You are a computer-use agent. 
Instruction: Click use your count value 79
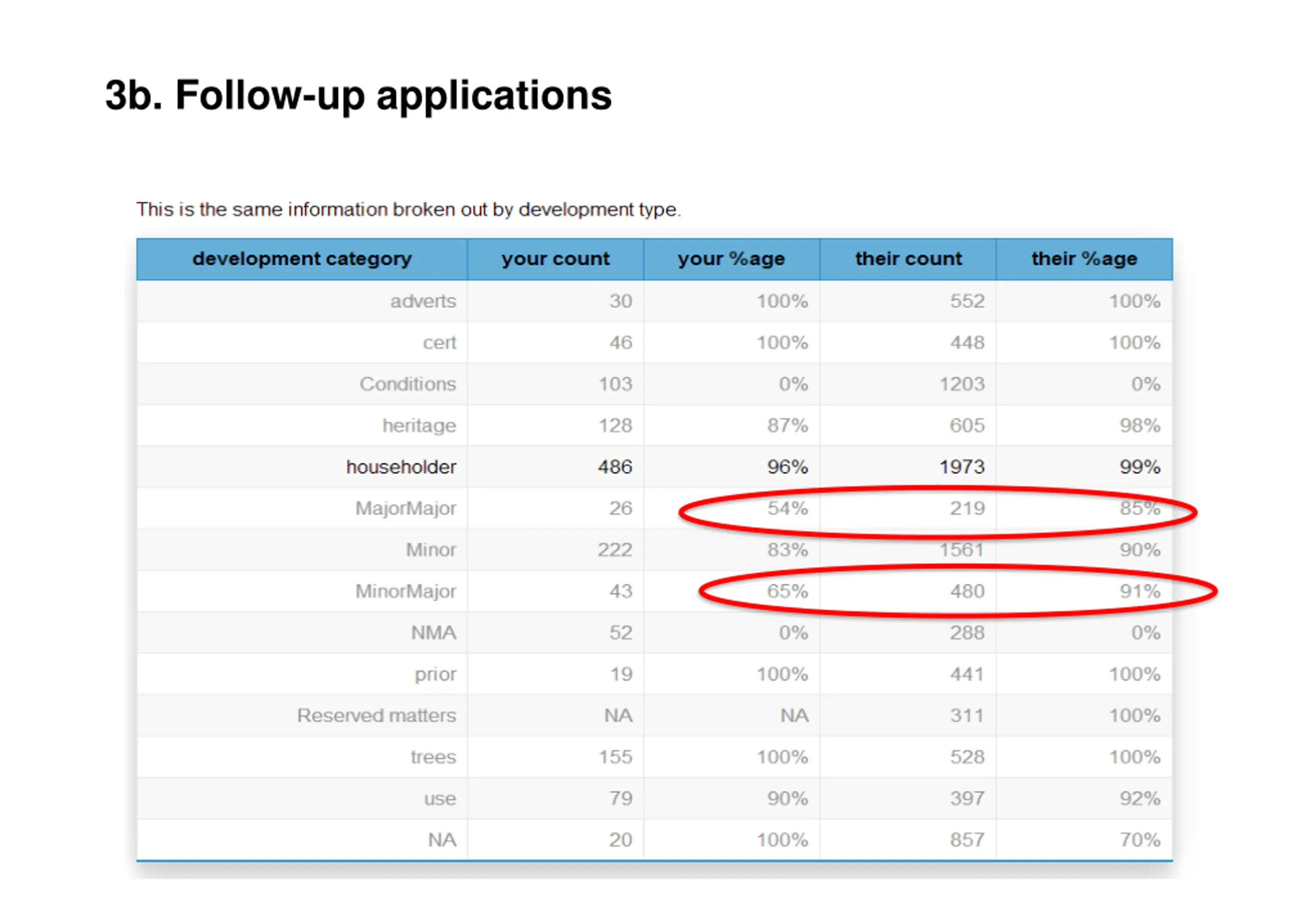pyautogui.click(x=620, y=798)
